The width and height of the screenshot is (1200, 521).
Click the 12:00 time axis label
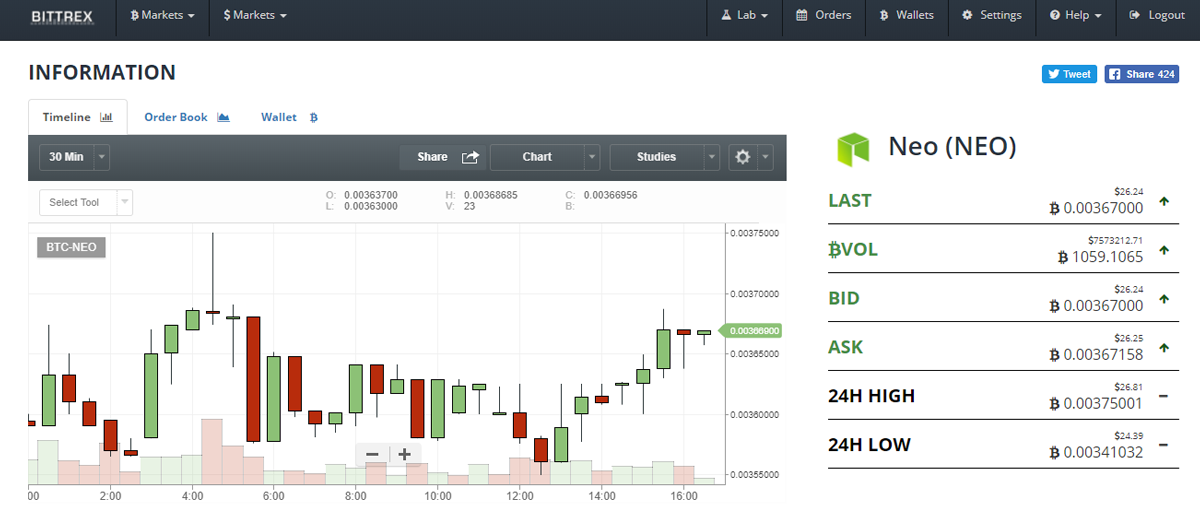coord(519,495)
